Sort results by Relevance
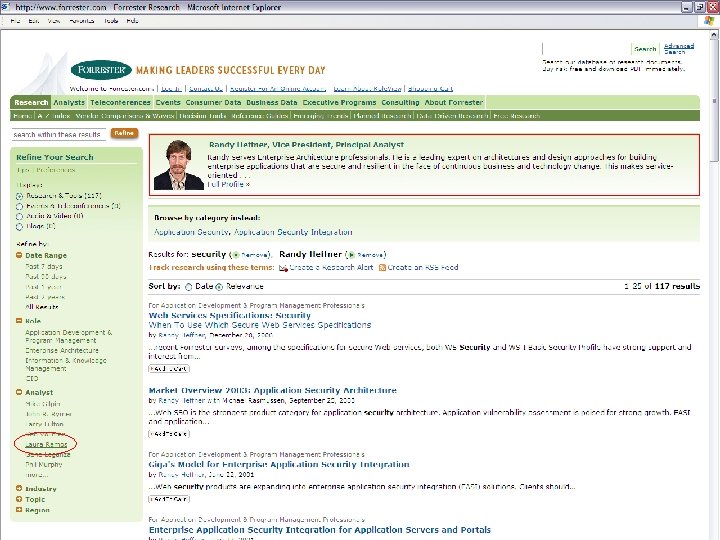This screenshot has width=720, height=540. point(219,287)
